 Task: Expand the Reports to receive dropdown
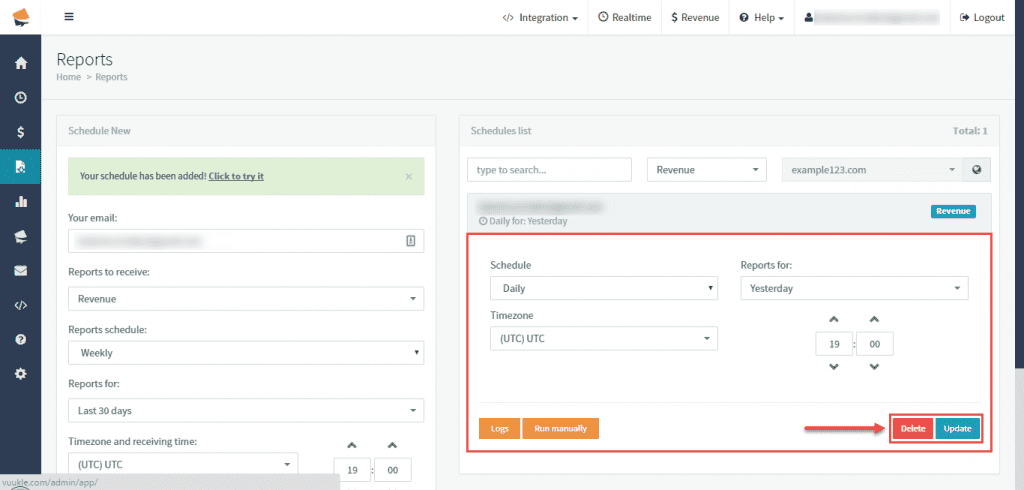(246, 298)
